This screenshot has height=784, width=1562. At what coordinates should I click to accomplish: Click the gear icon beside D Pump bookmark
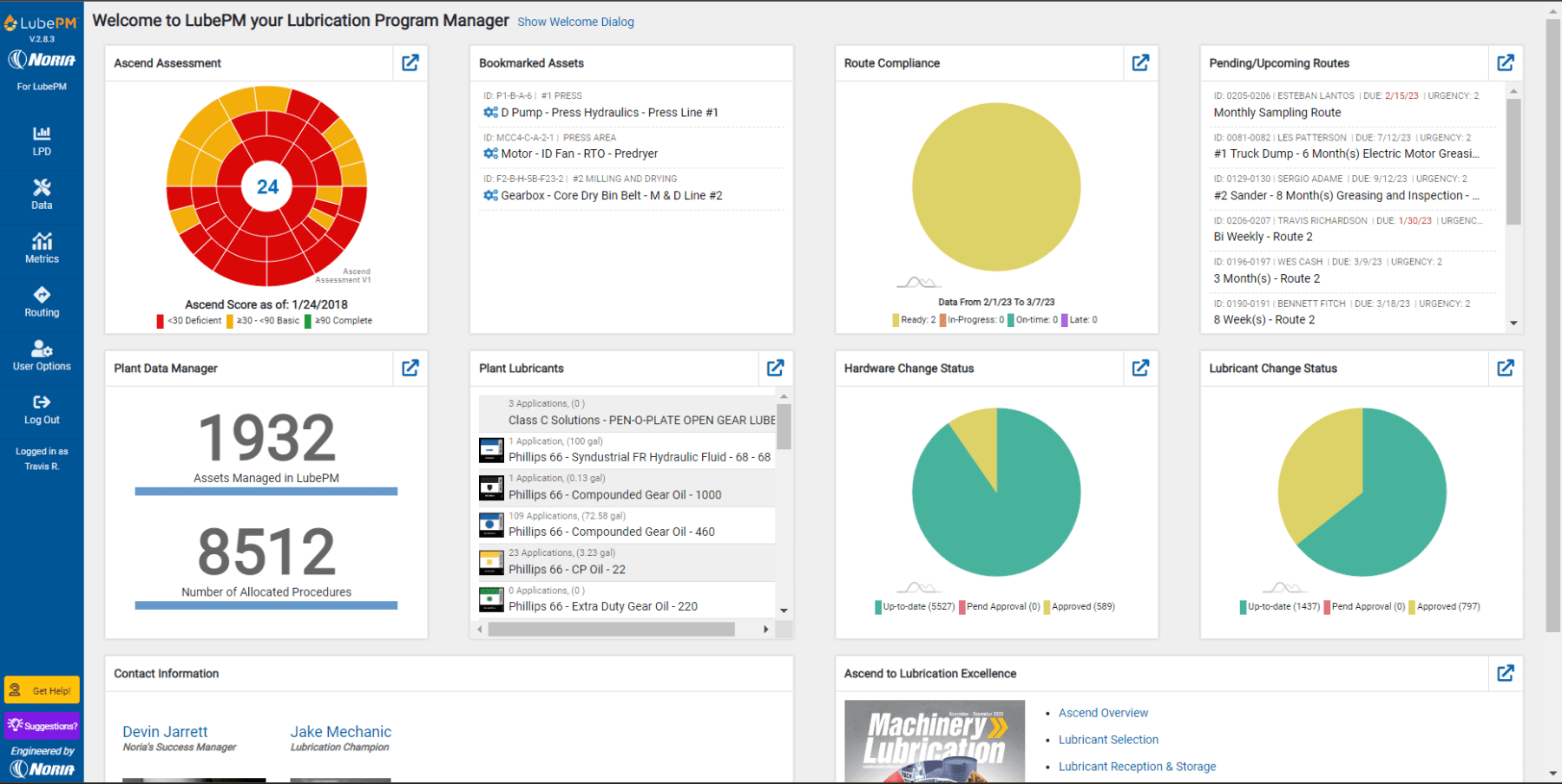click(490, 113)
